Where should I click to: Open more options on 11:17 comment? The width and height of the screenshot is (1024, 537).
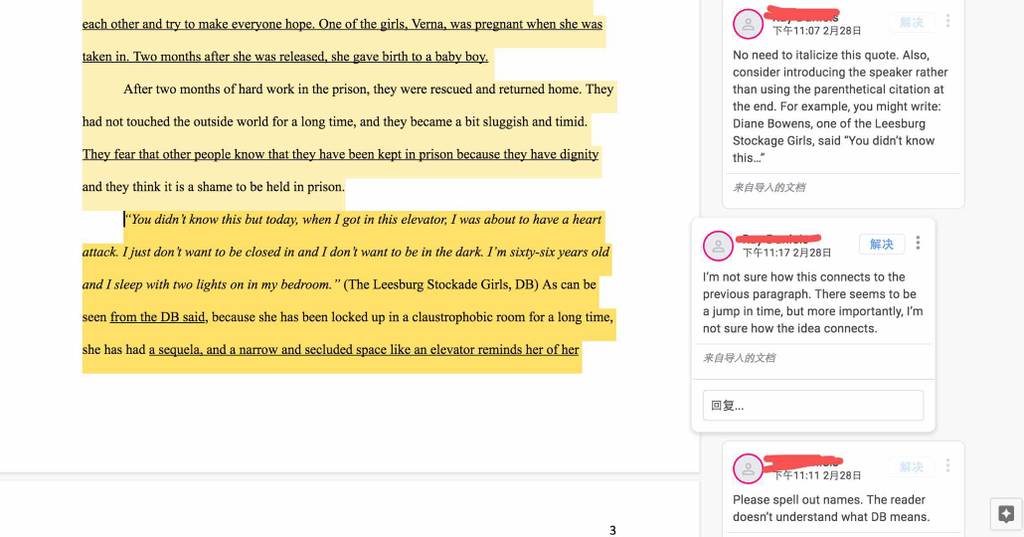[918, 243]
